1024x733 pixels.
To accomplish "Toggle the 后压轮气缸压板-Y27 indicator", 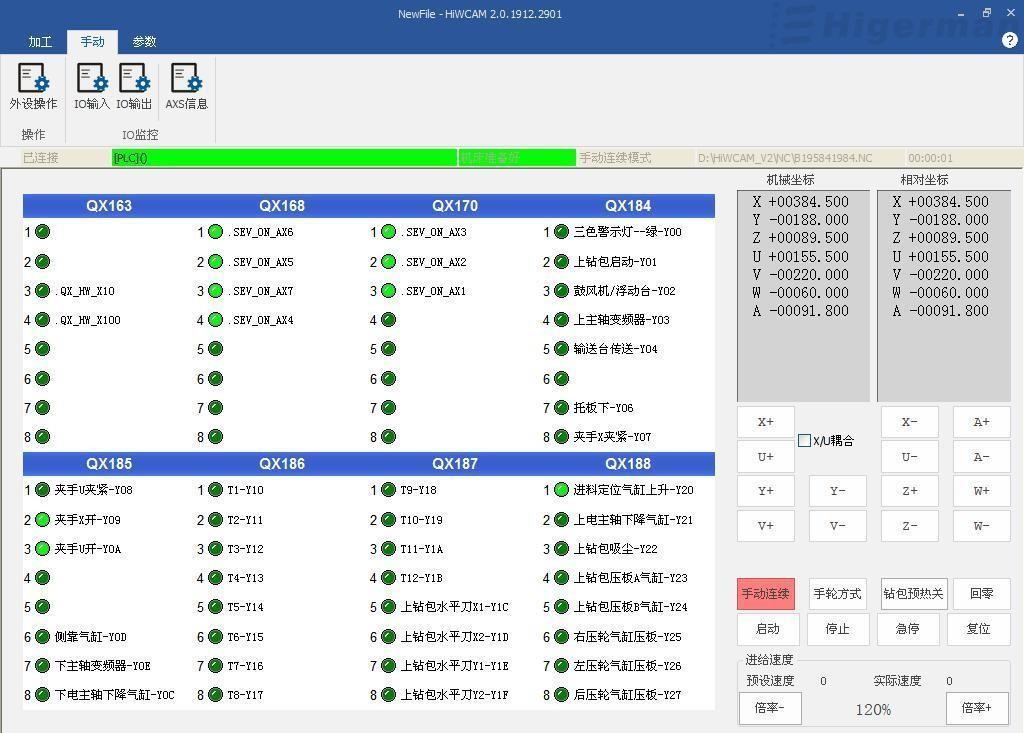I will point(561,695).
